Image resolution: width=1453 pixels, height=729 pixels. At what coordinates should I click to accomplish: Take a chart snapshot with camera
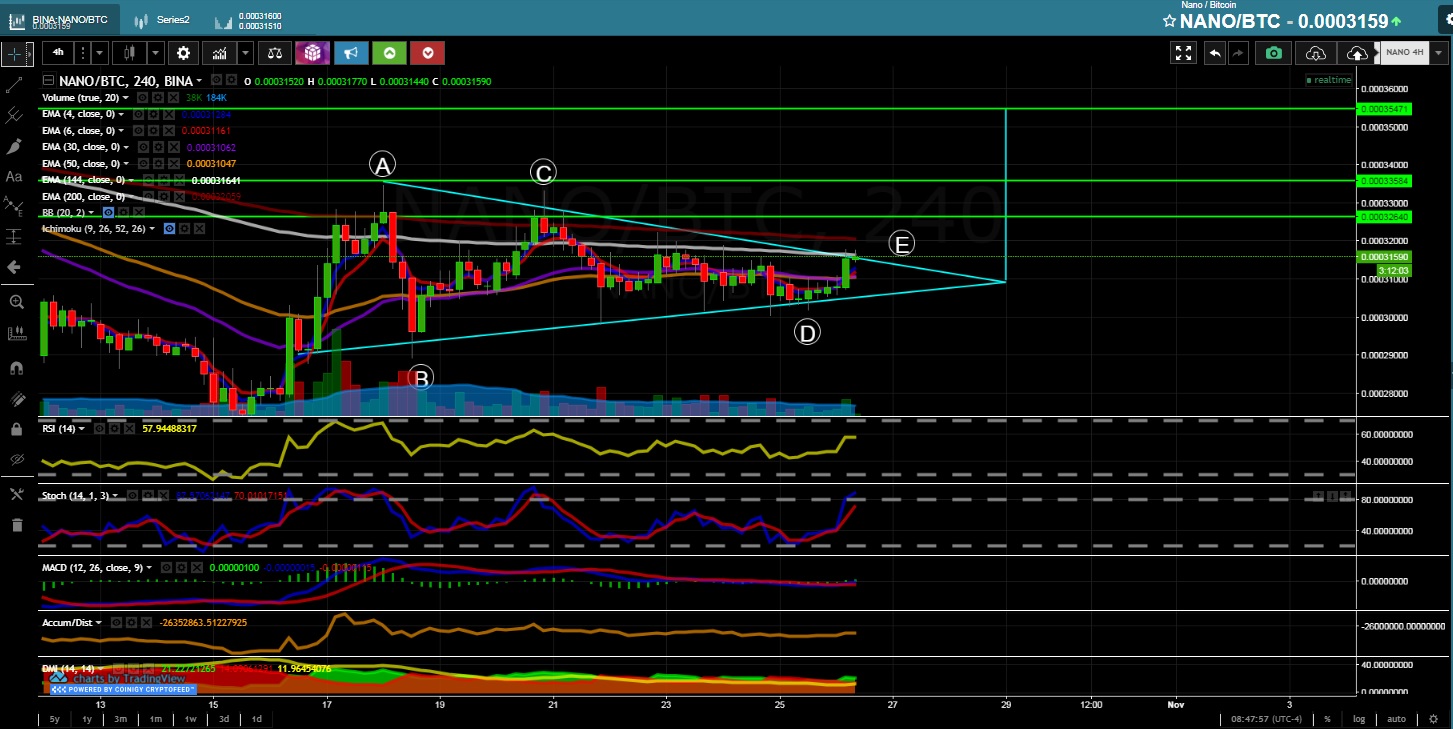pos(1273,53)
